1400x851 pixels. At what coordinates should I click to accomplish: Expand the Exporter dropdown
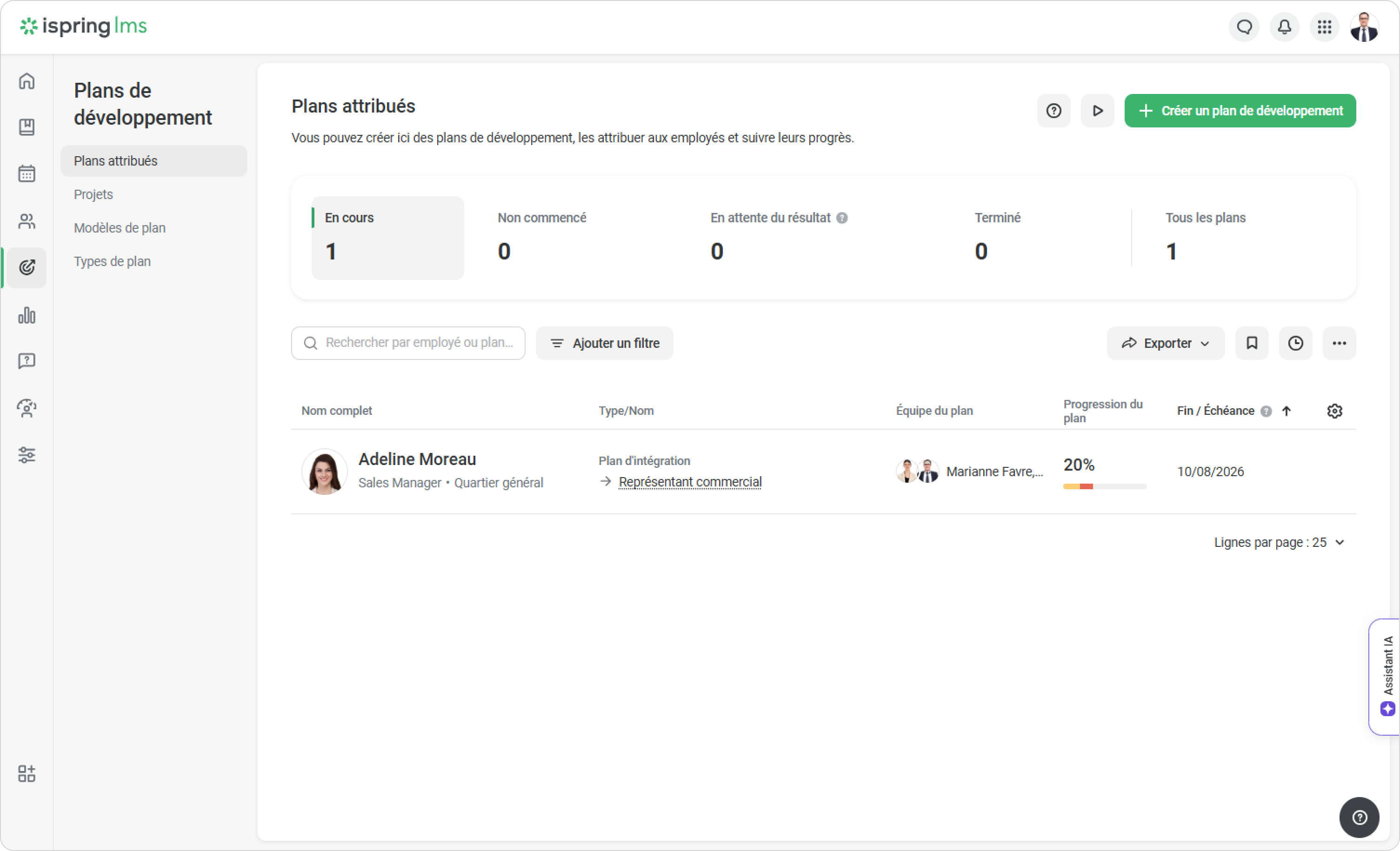(1166, 343)
